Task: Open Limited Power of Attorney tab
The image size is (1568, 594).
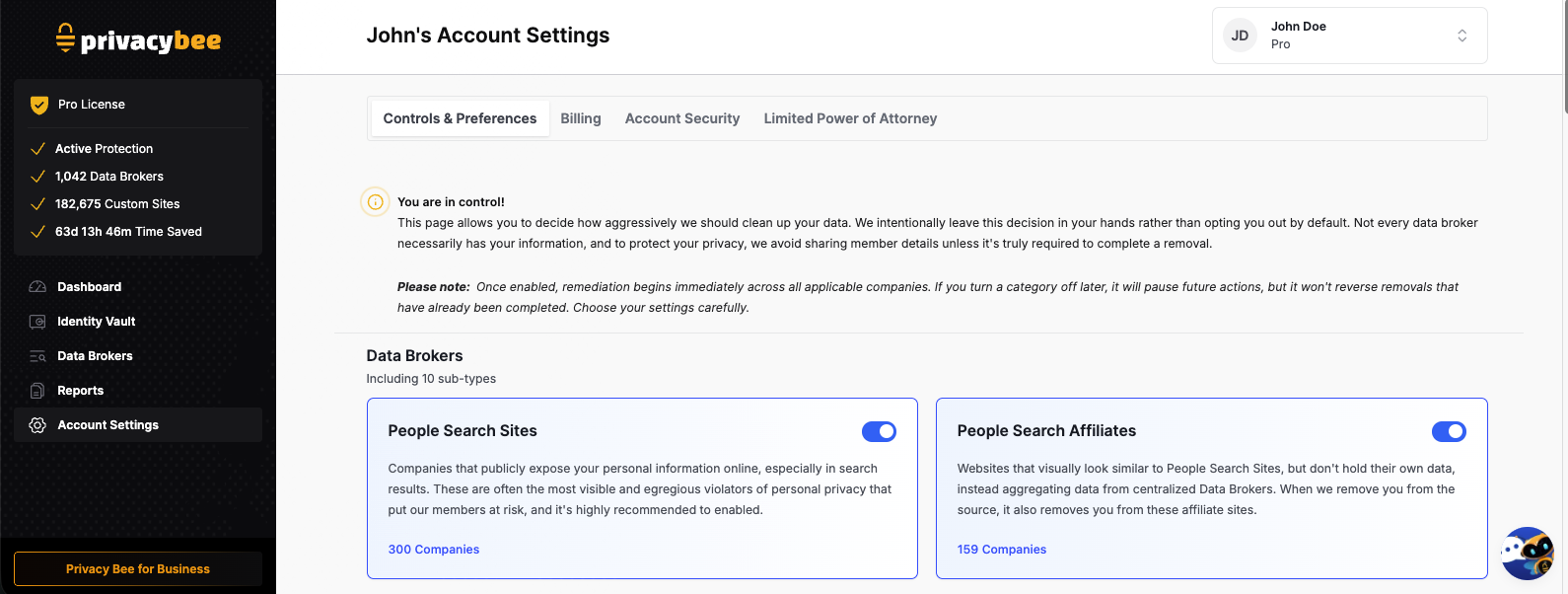Action: click(x=850, y=118)
